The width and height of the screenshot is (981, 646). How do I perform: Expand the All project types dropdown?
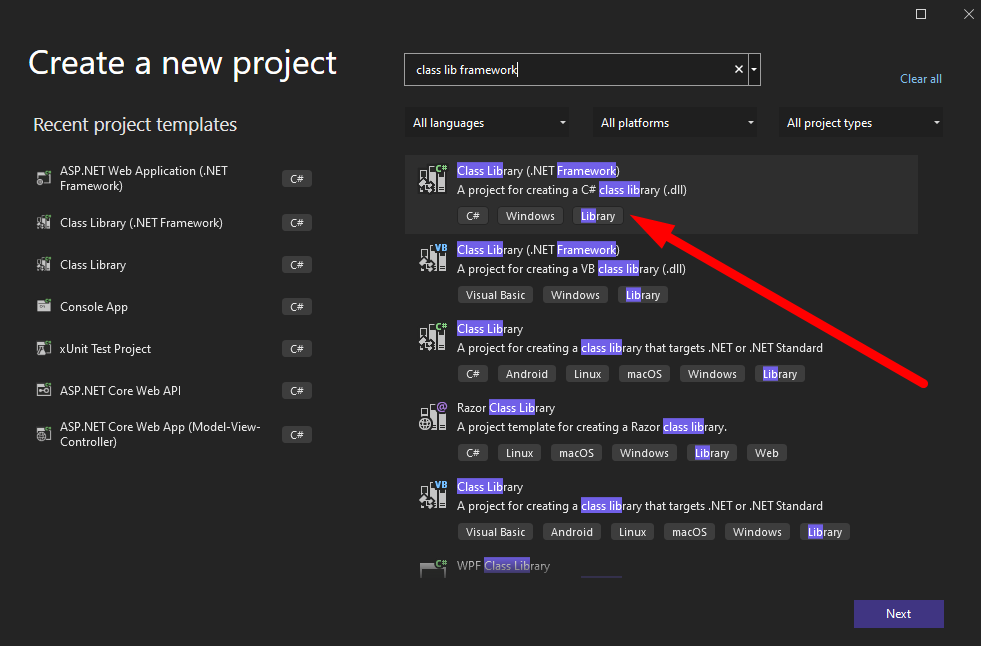click(x=861, y=123)
